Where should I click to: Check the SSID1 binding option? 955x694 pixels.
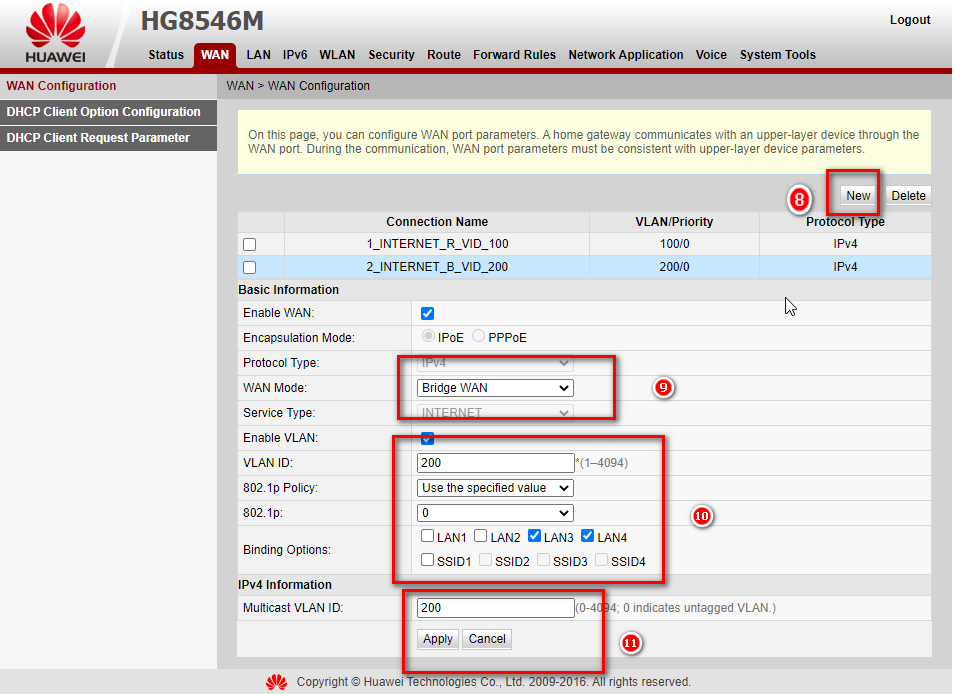tap(428, 561)
